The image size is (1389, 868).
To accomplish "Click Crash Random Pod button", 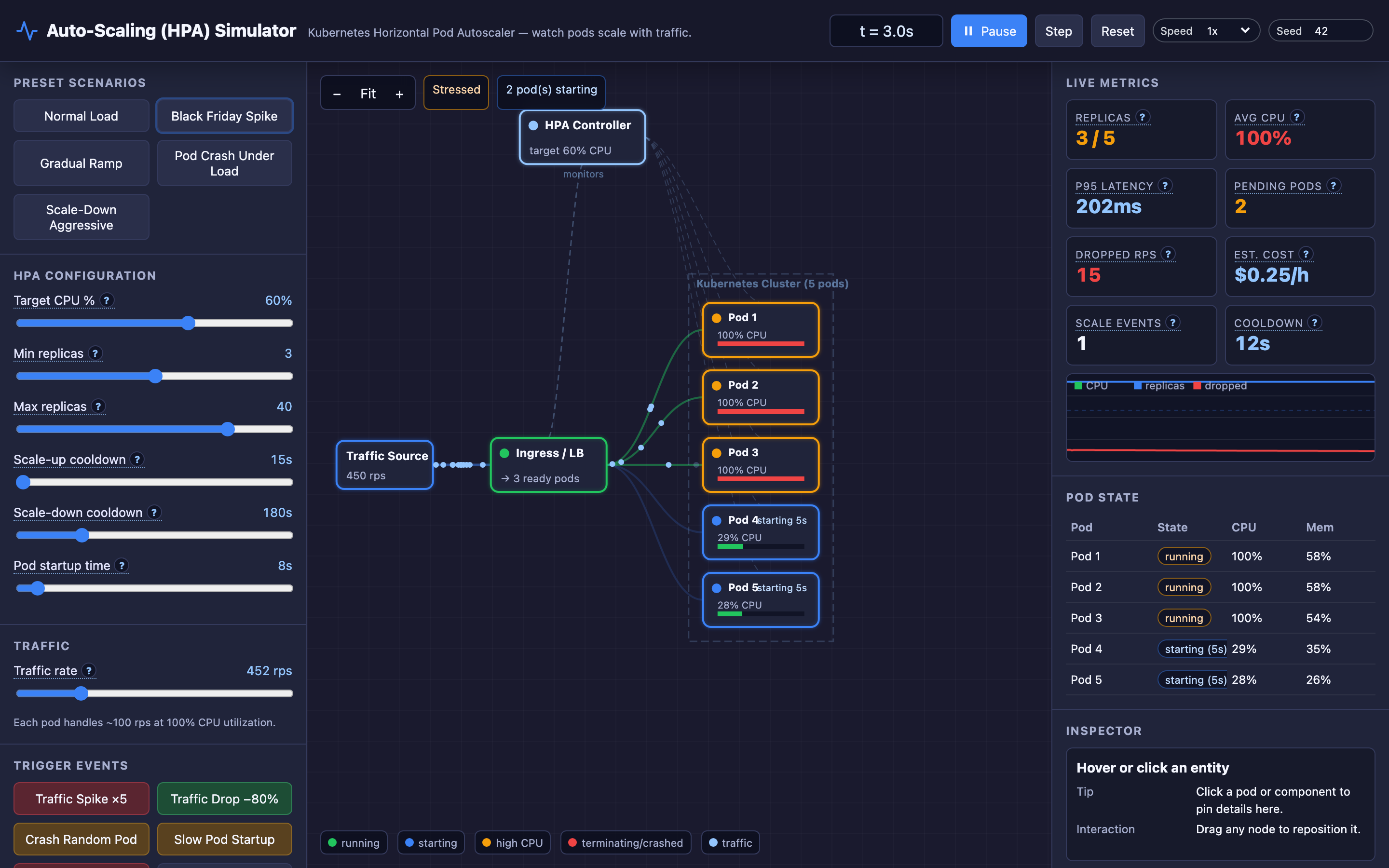I will (81, 839).
